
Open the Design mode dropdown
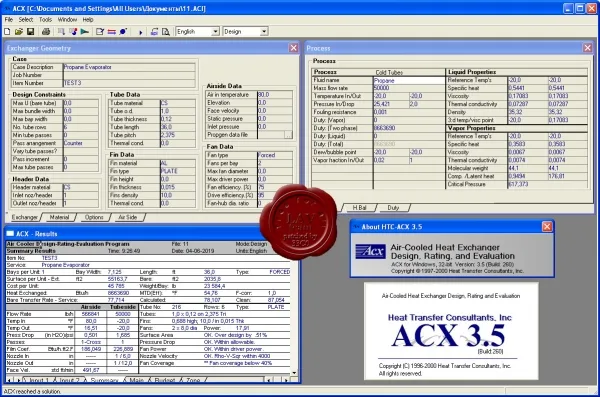[x=264, y=32]
